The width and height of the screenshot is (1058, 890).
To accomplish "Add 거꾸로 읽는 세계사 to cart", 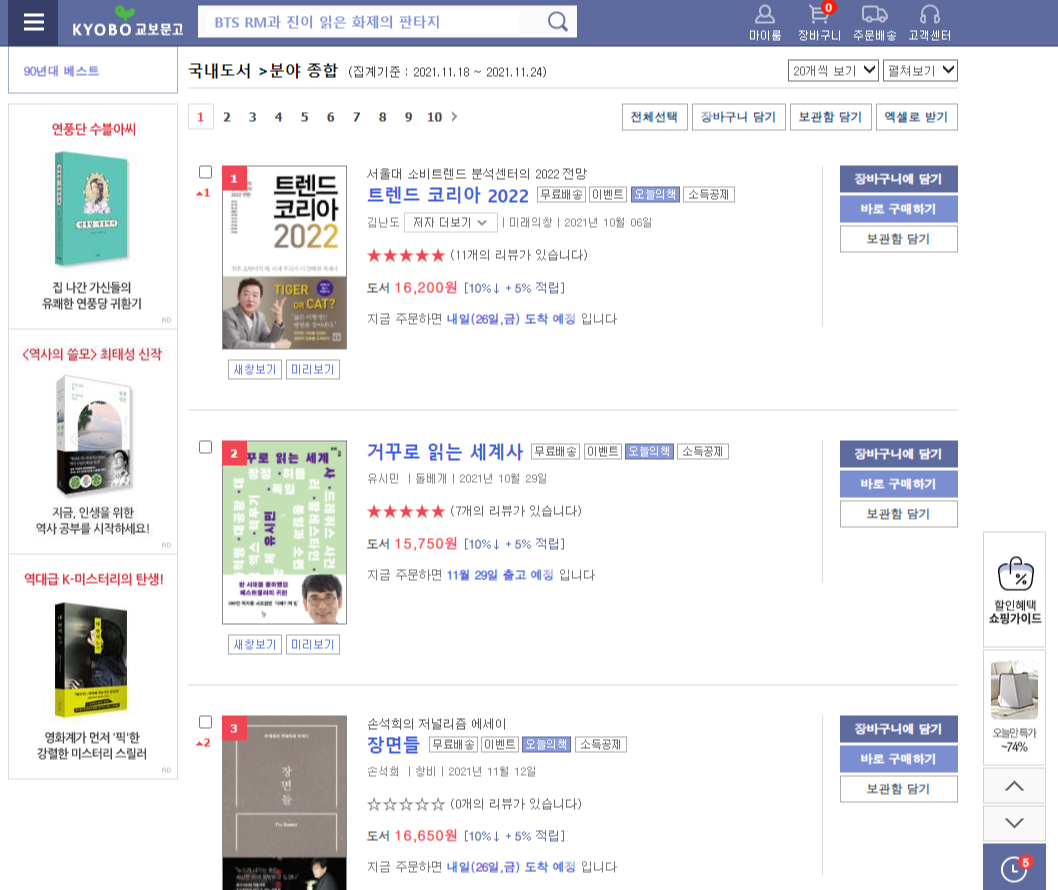I will [898, 453].
